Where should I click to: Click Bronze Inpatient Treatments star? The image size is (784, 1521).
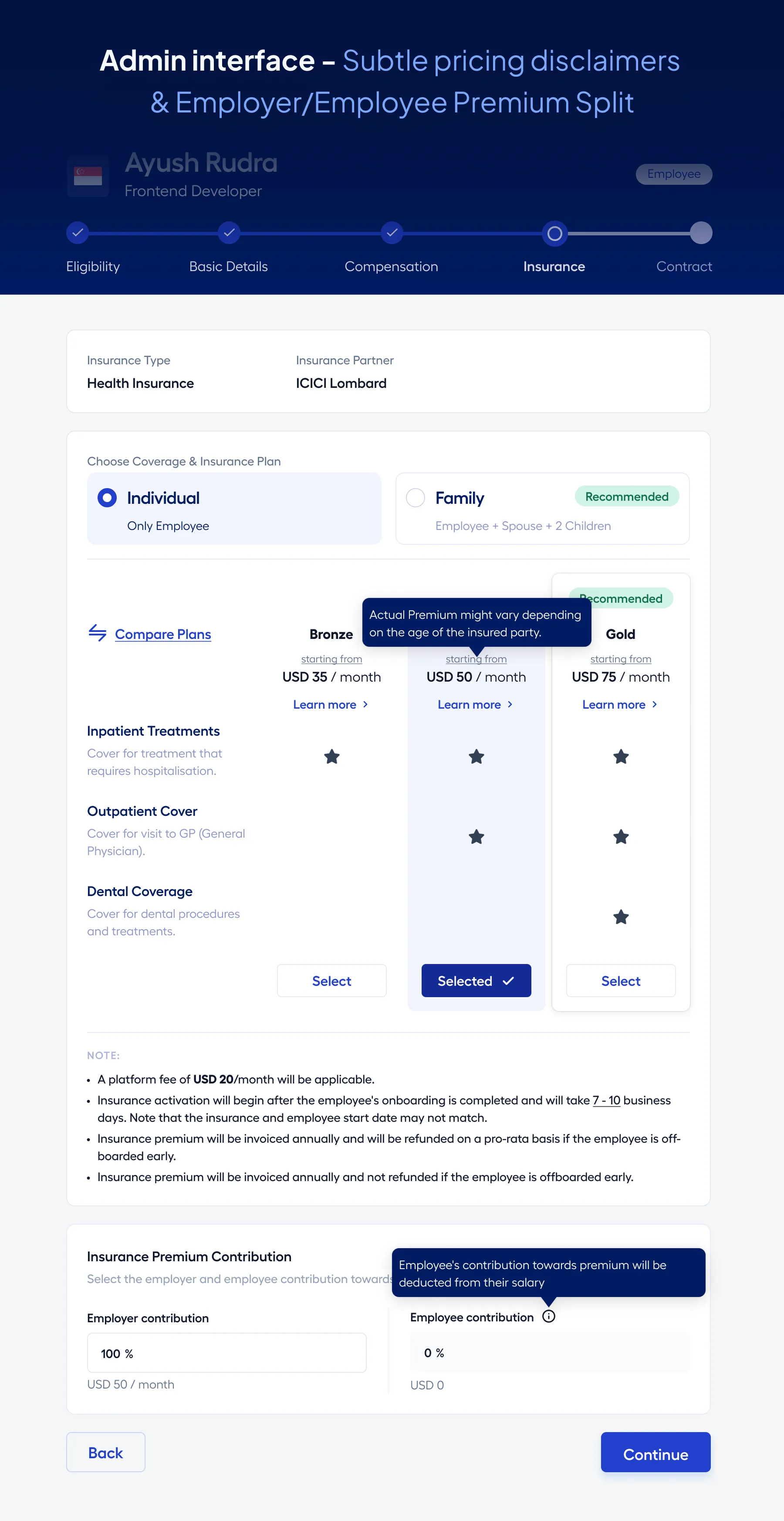tap(331, 757)
